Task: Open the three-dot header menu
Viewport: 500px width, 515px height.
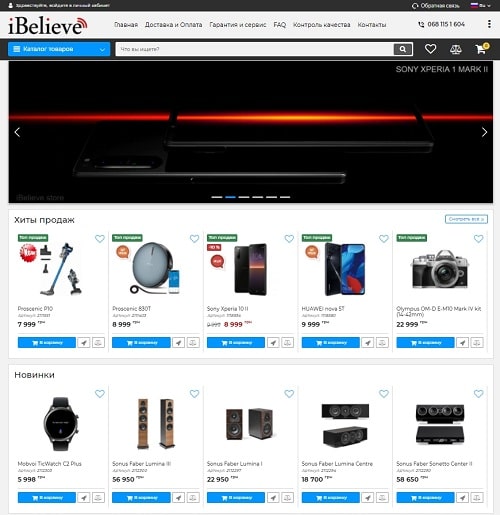Action: coord(489,24)
